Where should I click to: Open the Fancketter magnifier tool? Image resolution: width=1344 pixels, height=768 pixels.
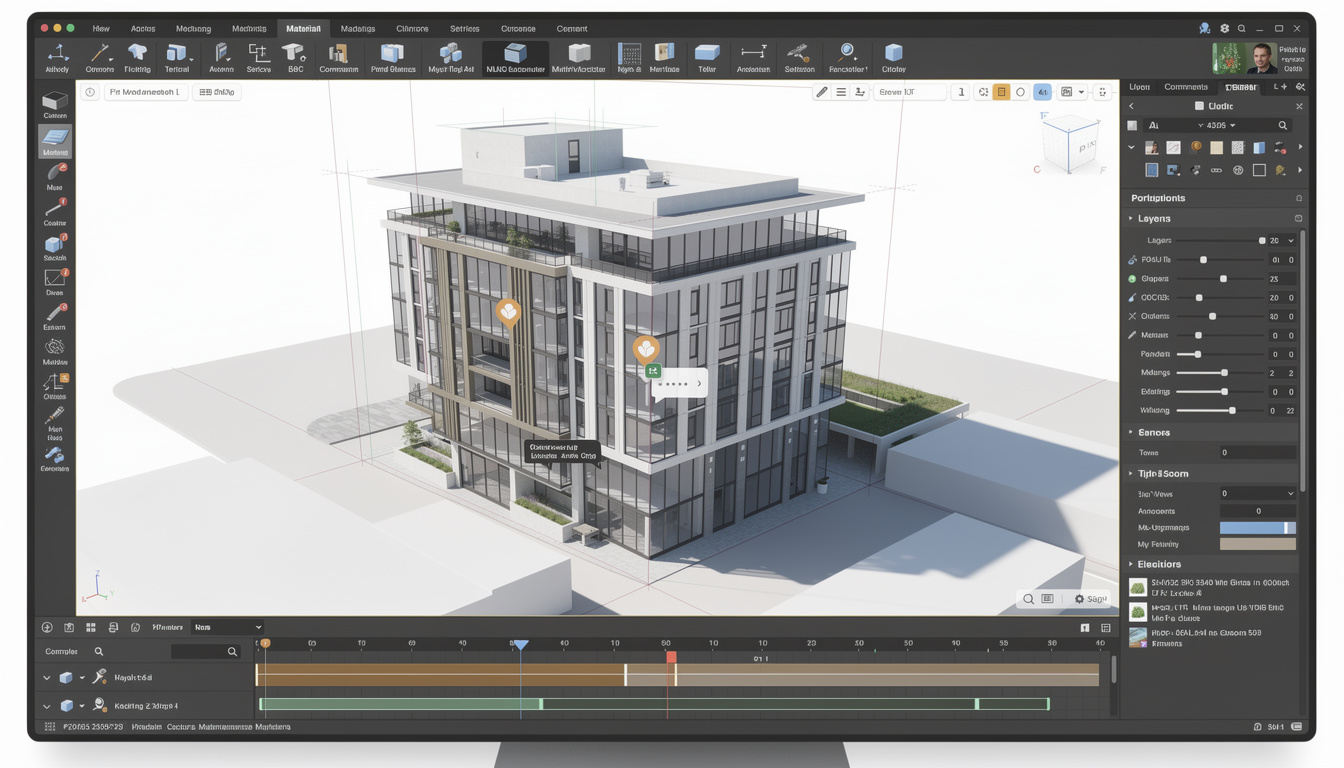point(848,57)
